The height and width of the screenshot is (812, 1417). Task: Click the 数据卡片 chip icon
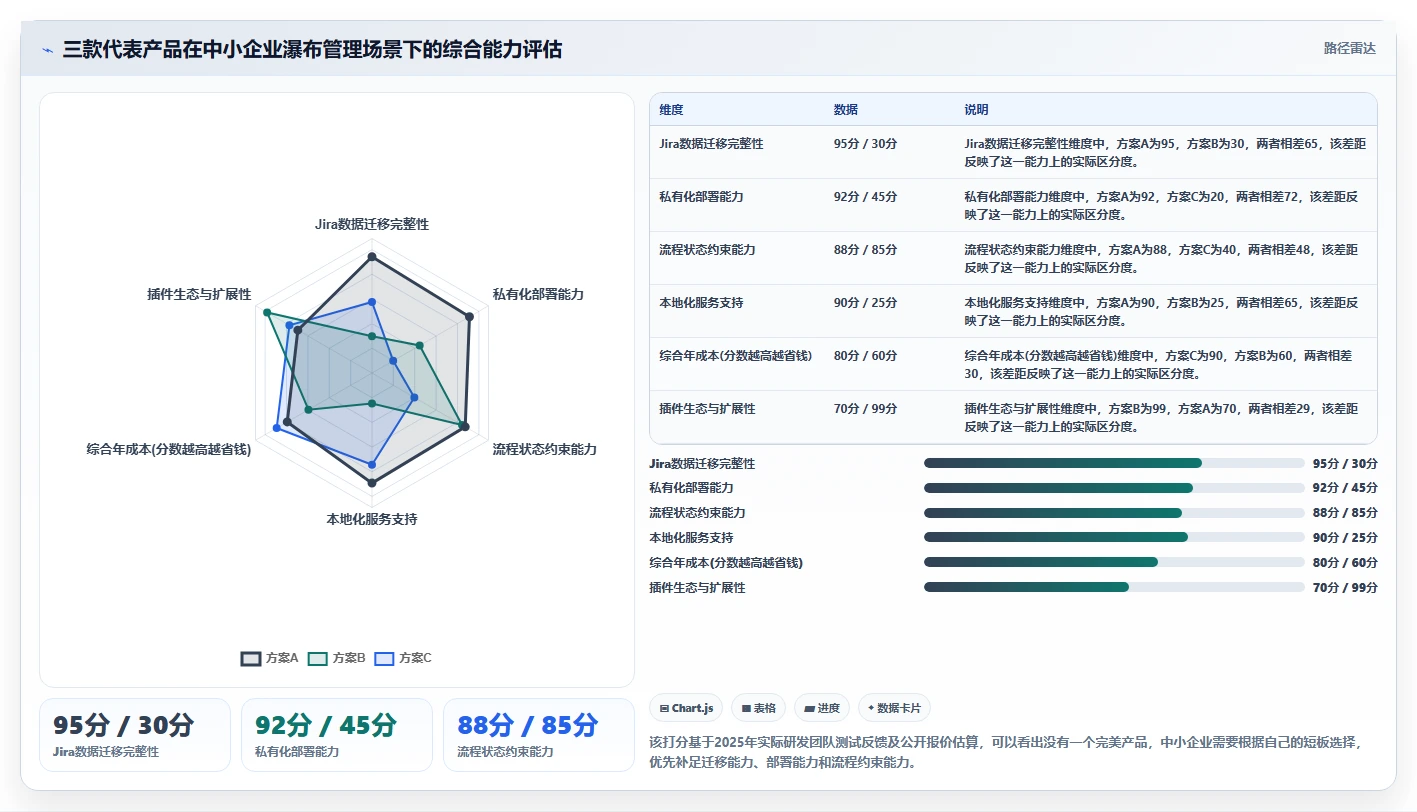point(872,708)
